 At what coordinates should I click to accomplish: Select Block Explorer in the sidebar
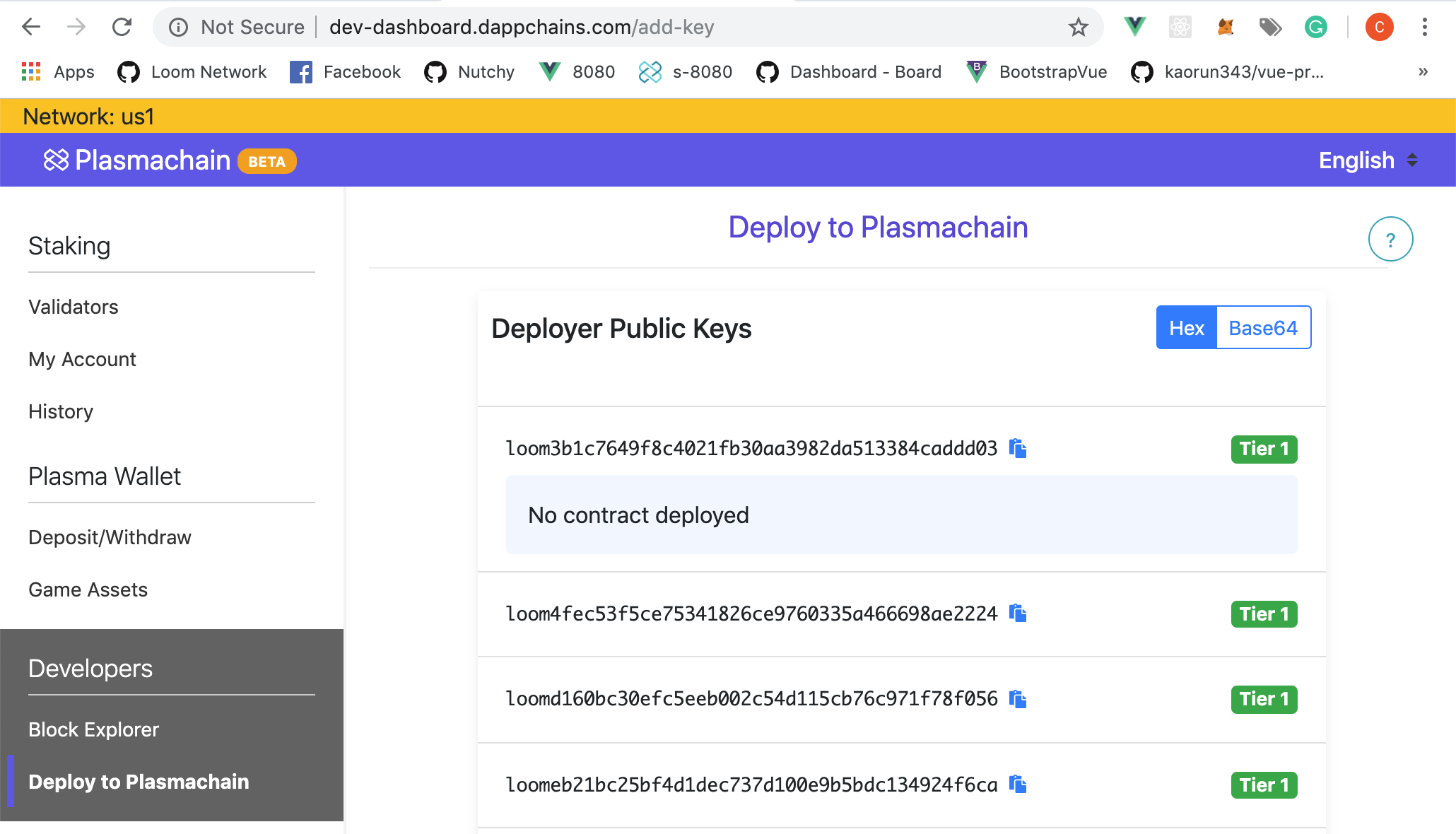[93, 729]
